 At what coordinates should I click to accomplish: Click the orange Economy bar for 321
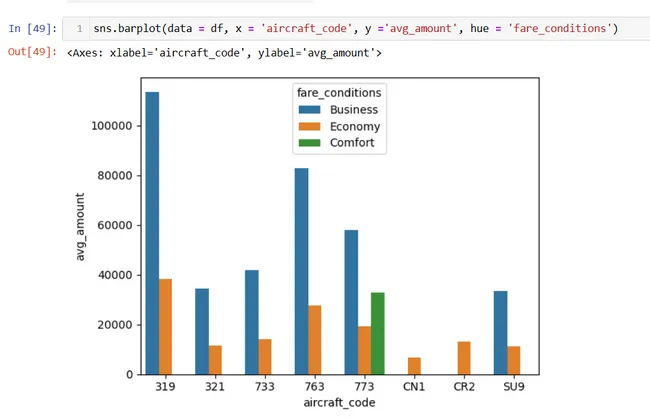[x=215, y=360]
